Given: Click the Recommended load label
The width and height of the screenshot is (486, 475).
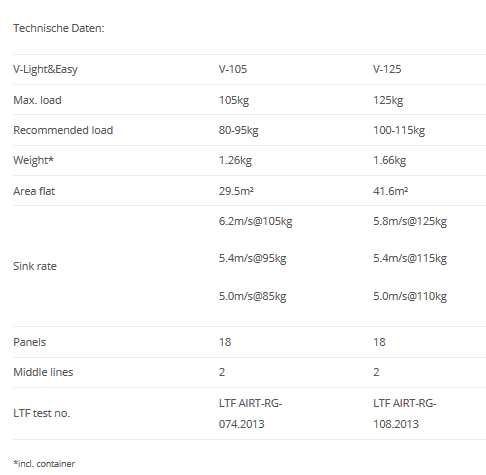Looking at the screenshot, I should coord(63,130).
